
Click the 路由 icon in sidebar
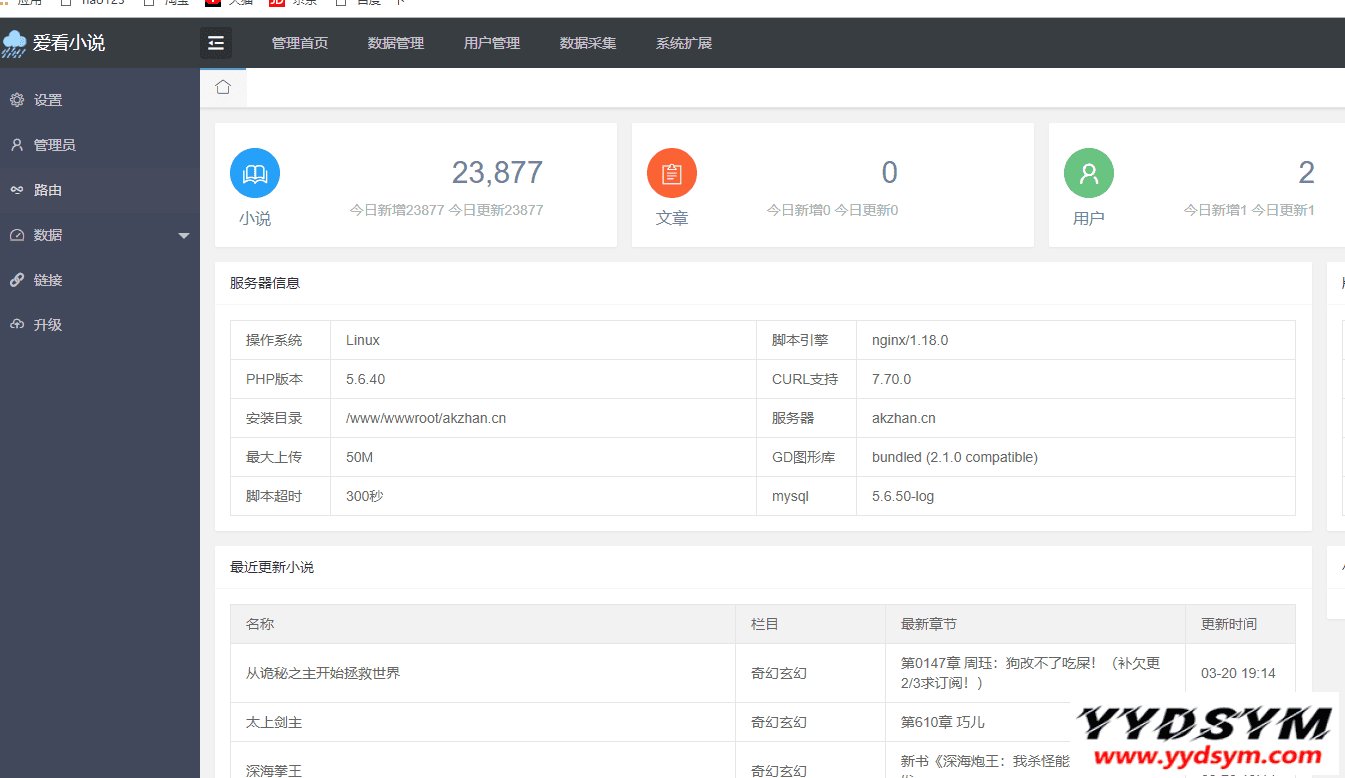coord(17,190)
